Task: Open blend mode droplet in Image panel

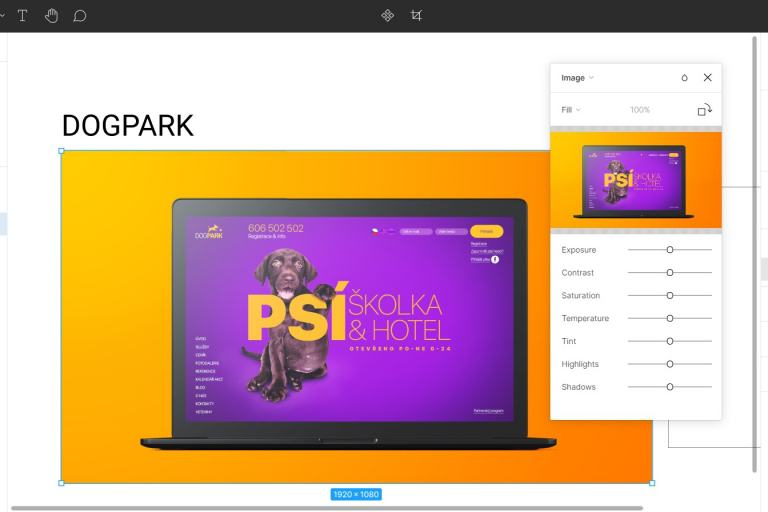Action: (684, 78)
